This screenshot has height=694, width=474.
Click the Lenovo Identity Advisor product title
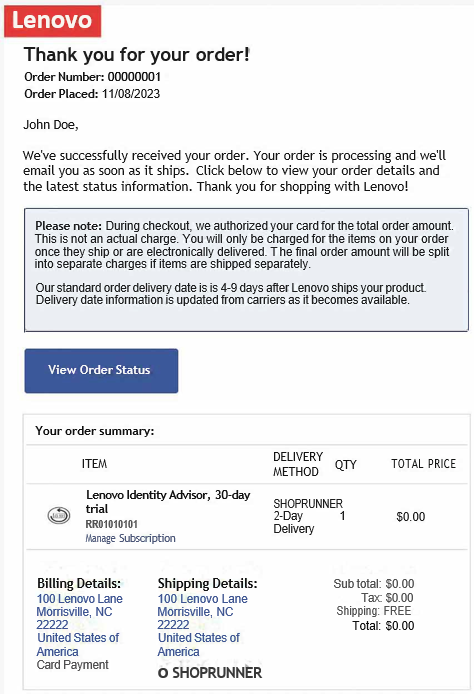click(168, 501)
